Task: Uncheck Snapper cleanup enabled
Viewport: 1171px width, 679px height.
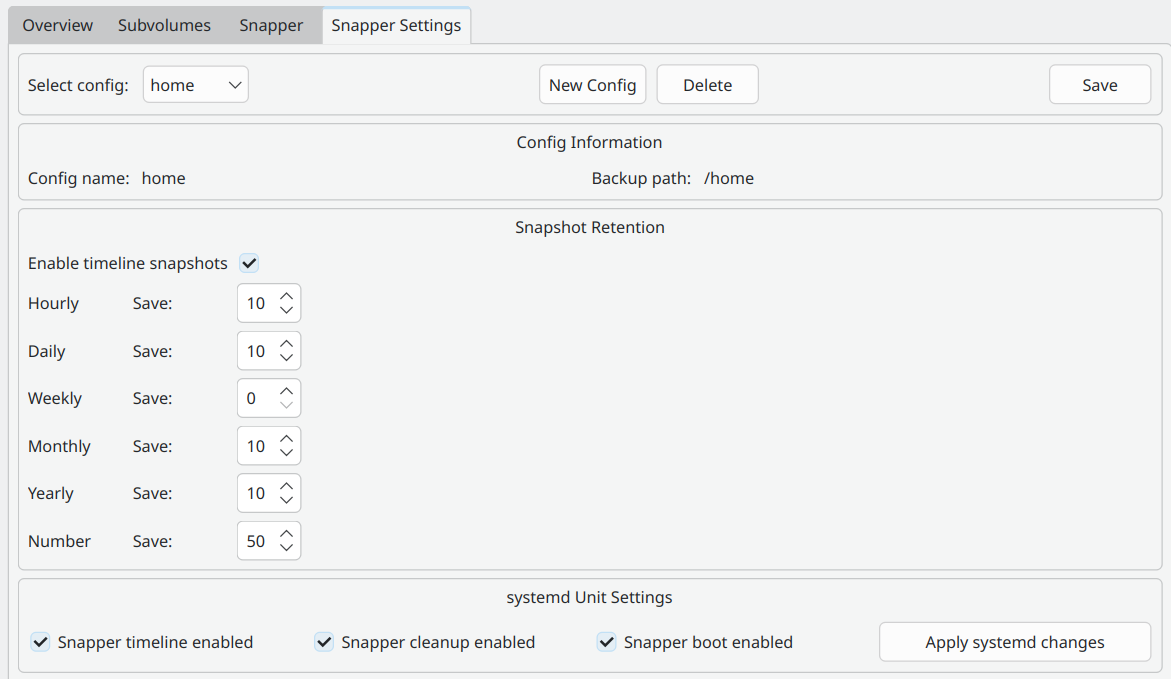Action: (x=324, y=641)
